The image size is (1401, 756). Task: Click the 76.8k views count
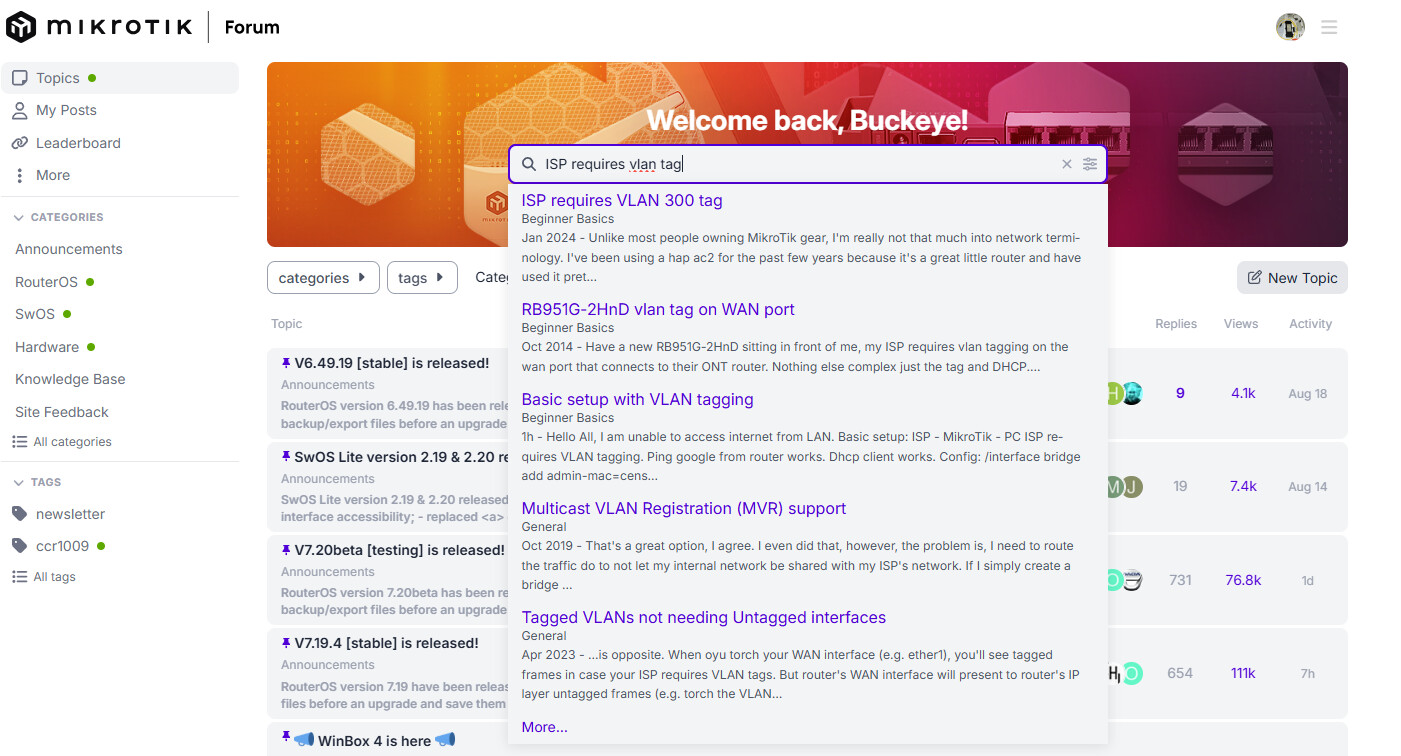click(x=1243, y=580)
